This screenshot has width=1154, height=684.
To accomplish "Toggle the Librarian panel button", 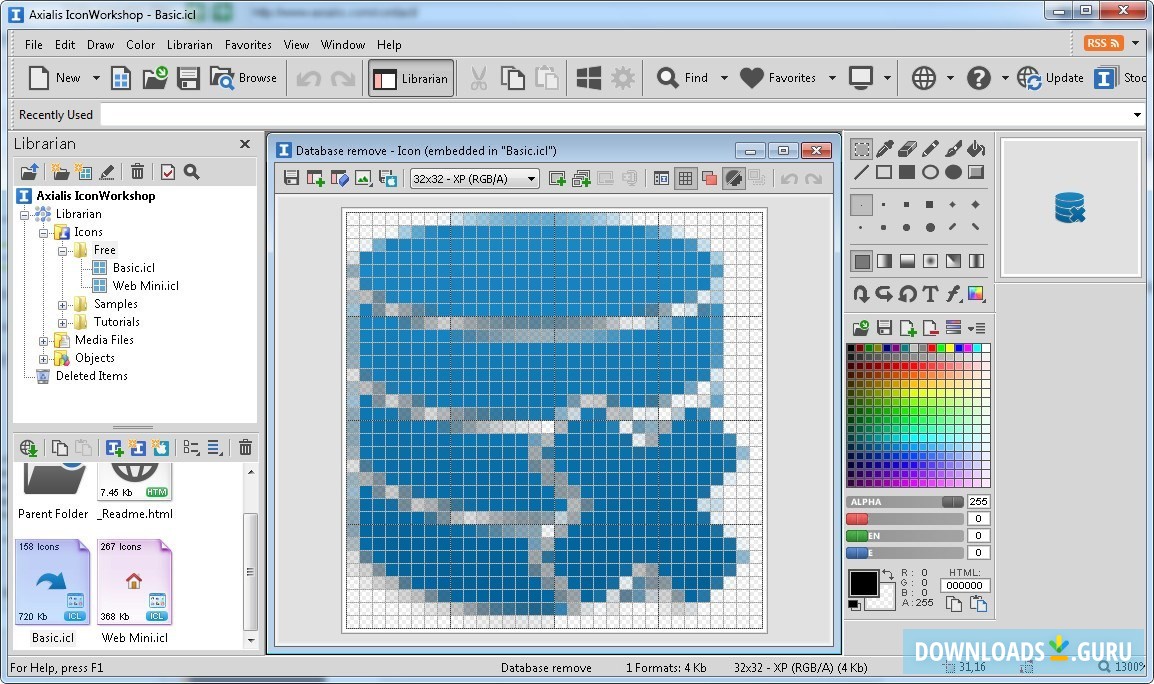I will 411,78.
